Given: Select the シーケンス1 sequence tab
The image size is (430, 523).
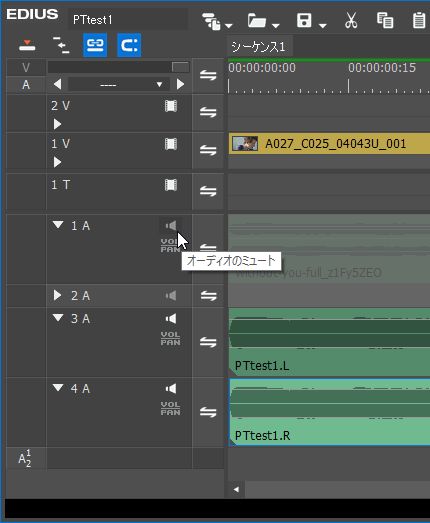Looking at the screenshot, I should click(259, 46).
